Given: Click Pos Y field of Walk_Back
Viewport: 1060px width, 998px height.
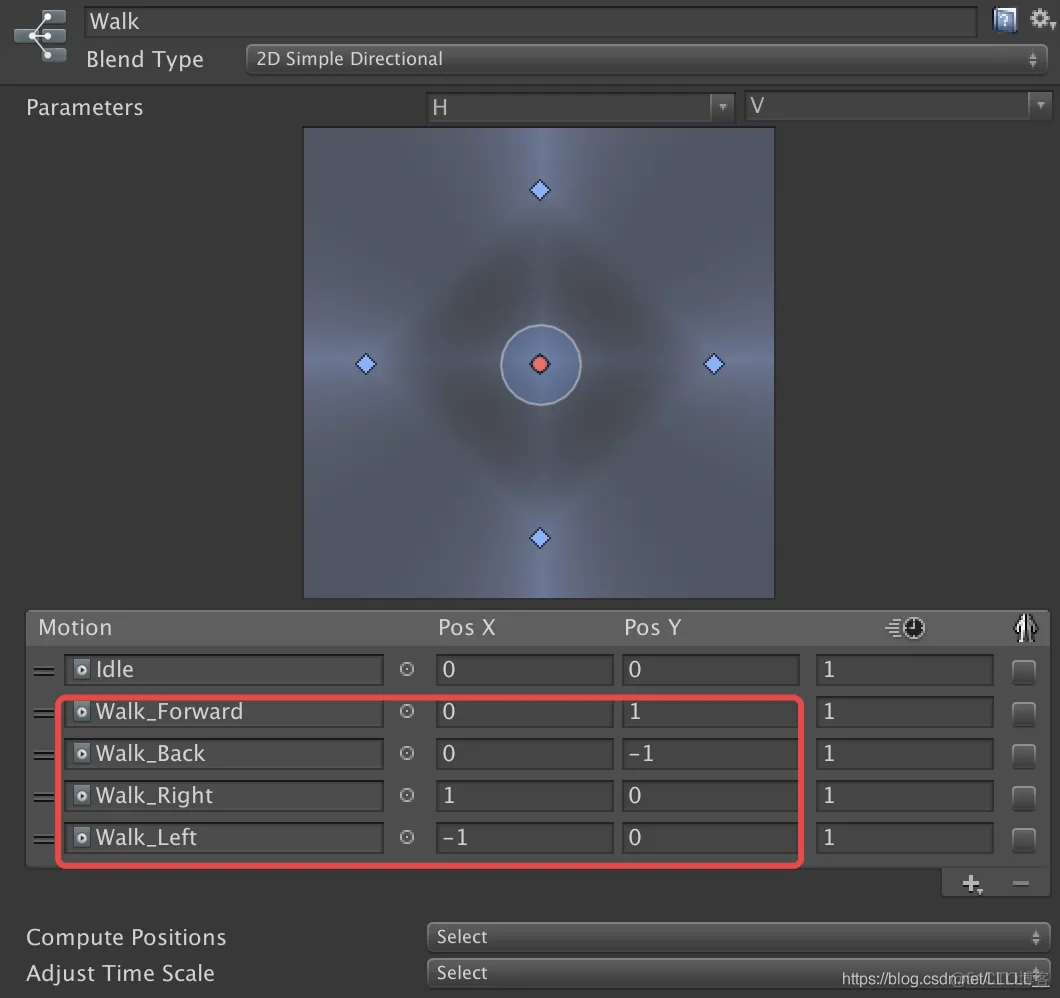Looking at the screenshot, I should (x=710, y=753).
